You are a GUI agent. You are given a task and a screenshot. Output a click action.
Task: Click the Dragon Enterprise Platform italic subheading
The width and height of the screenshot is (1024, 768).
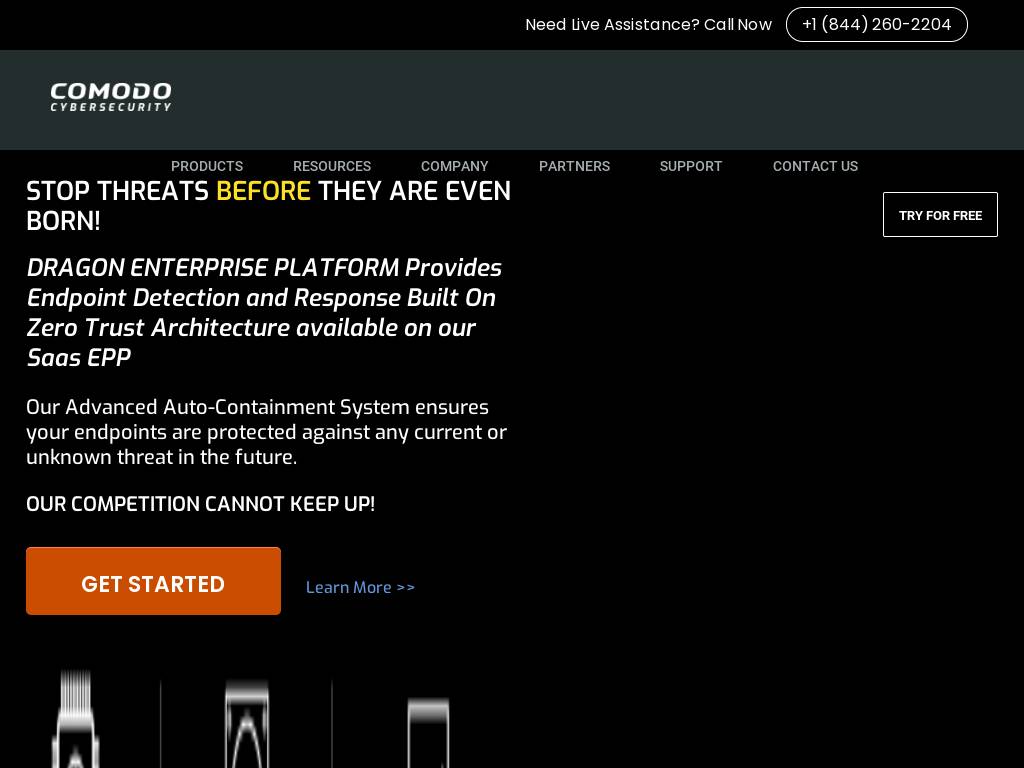coord(264,312)
